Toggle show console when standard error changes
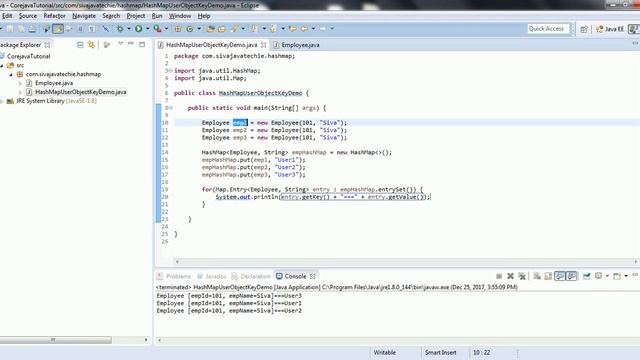Image resolution: width=640 pixels, height=360 pixels. pos(571,276)
